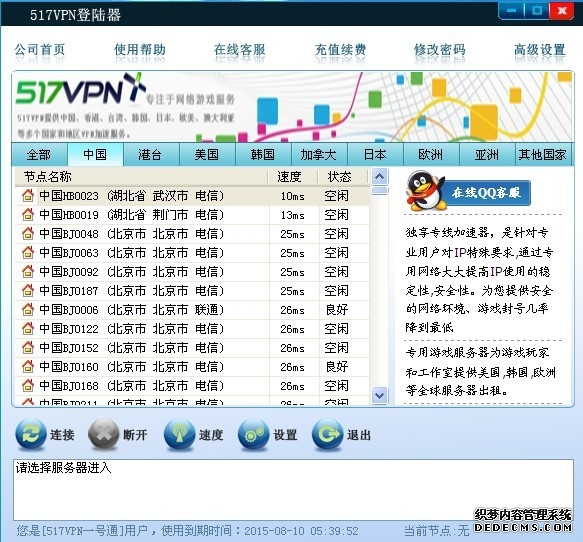Select row 中国BJ0048 (北京市 北京市 电信)
This screenshot has width=583, height=542.
(192, 233)
